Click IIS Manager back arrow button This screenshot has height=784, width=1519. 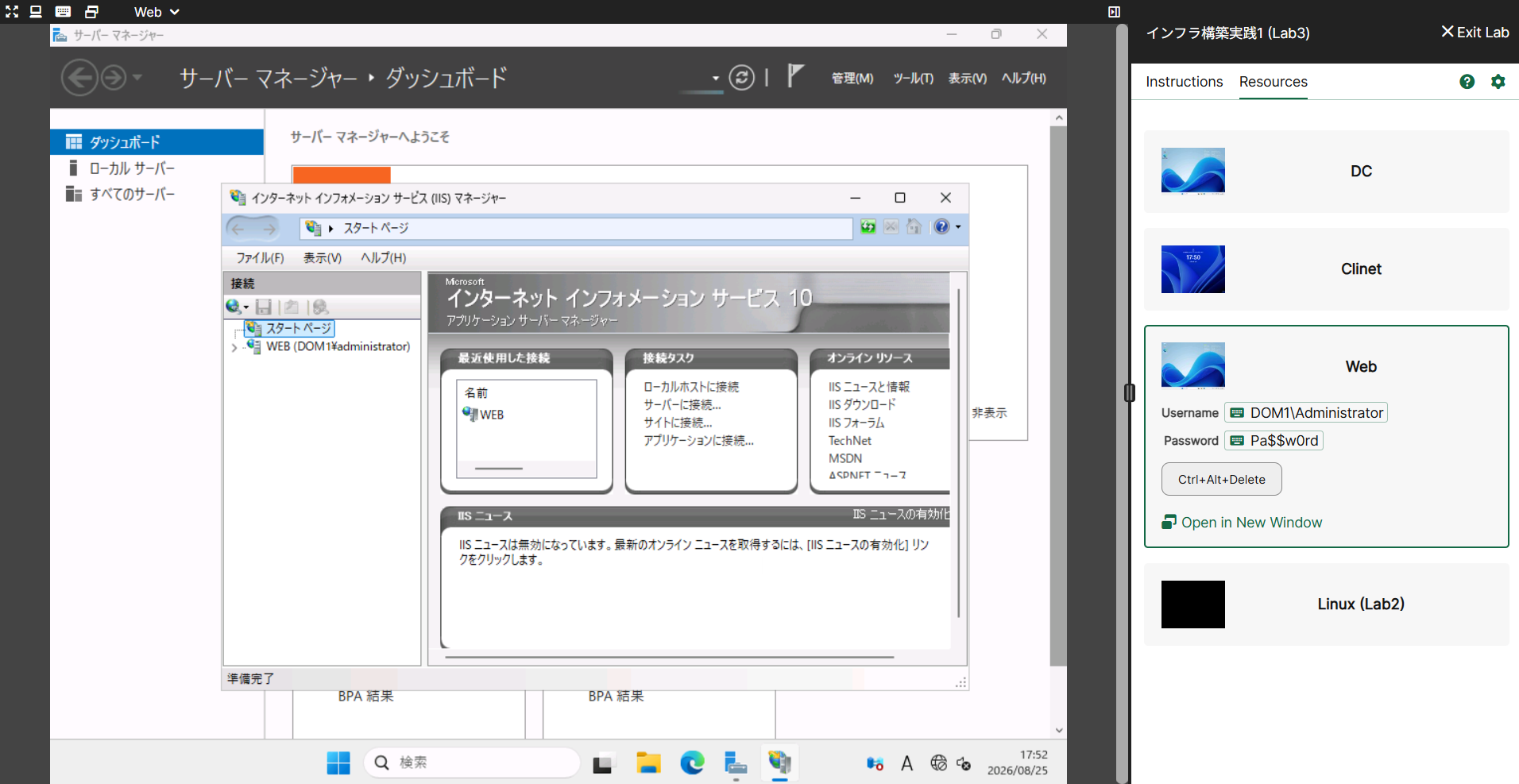click(238, 229)
